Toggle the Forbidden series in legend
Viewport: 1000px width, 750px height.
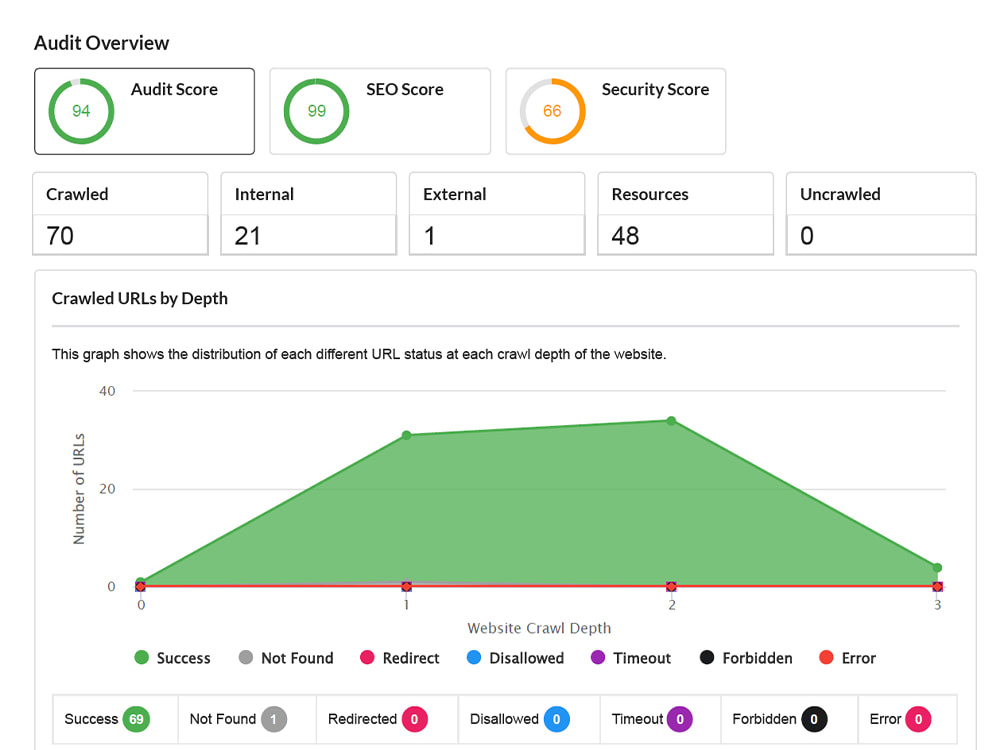tap(746, 658)
